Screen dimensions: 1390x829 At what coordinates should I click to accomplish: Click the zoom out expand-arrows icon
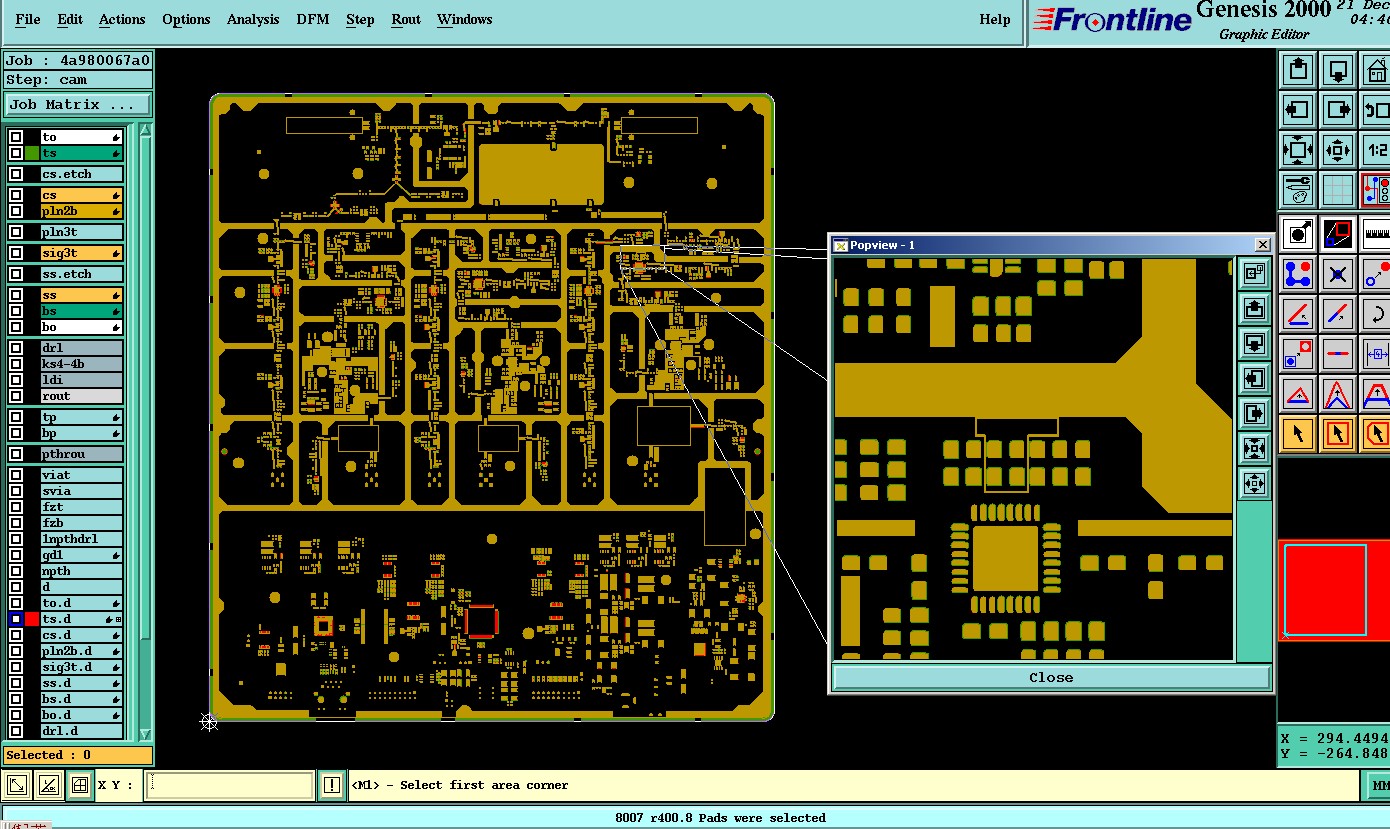pyautogui.click(x=1298, y=150)
